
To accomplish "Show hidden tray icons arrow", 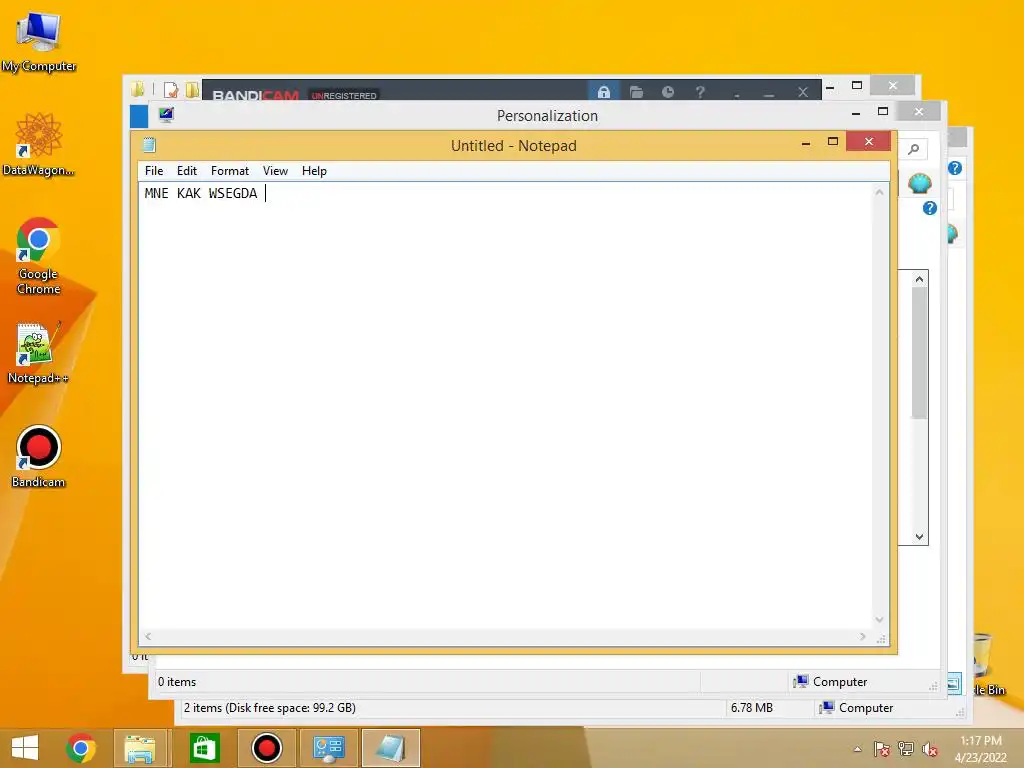I will point(857,749).
